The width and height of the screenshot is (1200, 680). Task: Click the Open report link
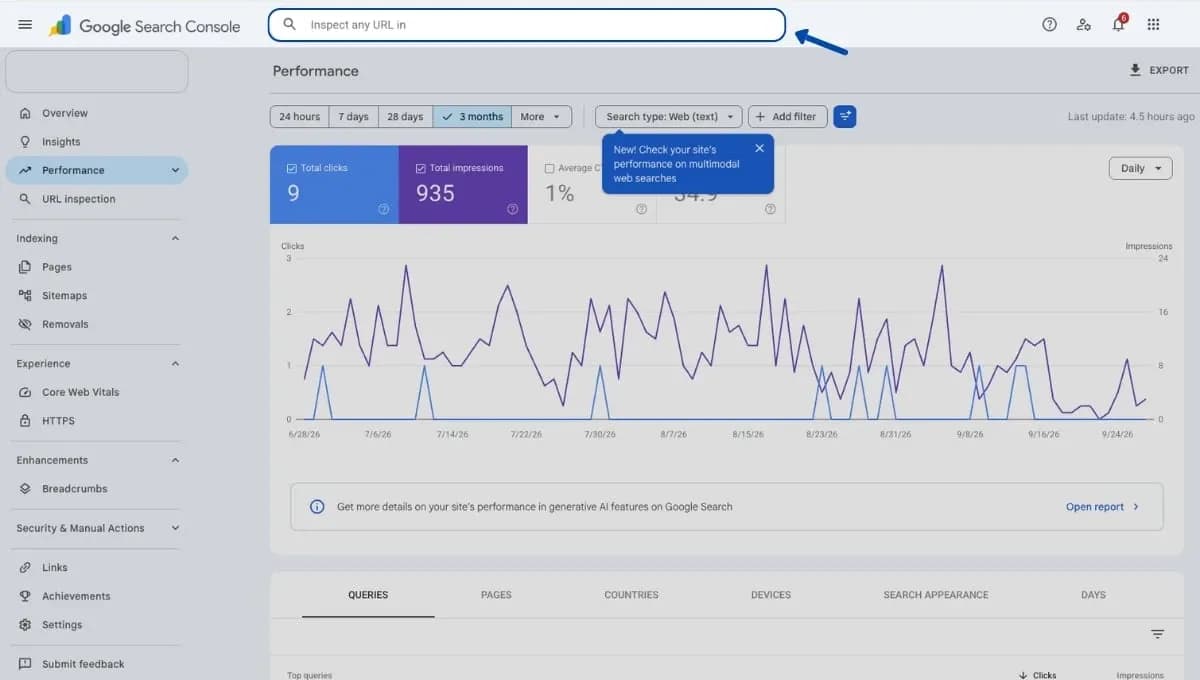tap(1102, 507)
